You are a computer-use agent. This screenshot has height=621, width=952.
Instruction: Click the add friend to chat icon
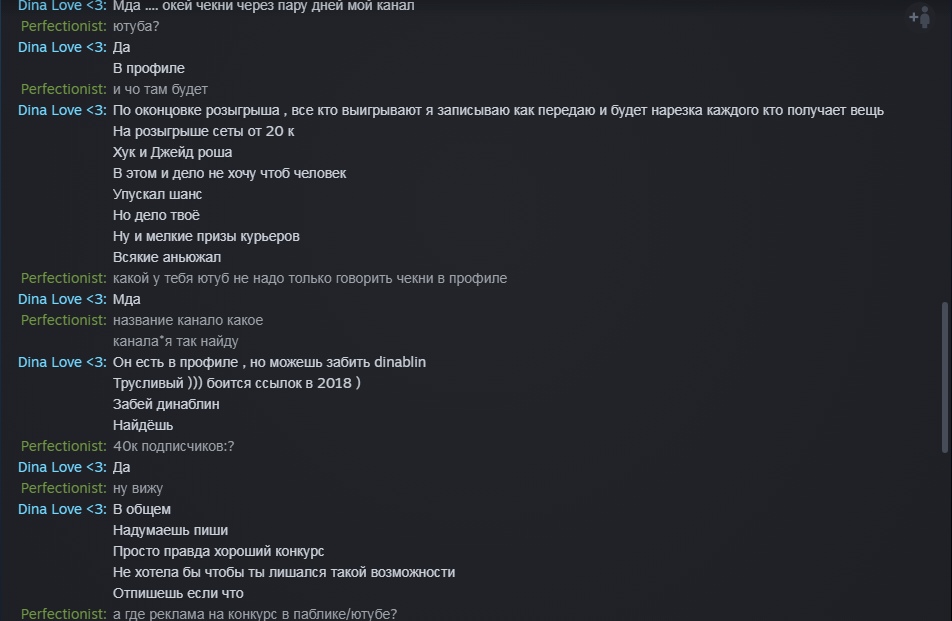918,17
